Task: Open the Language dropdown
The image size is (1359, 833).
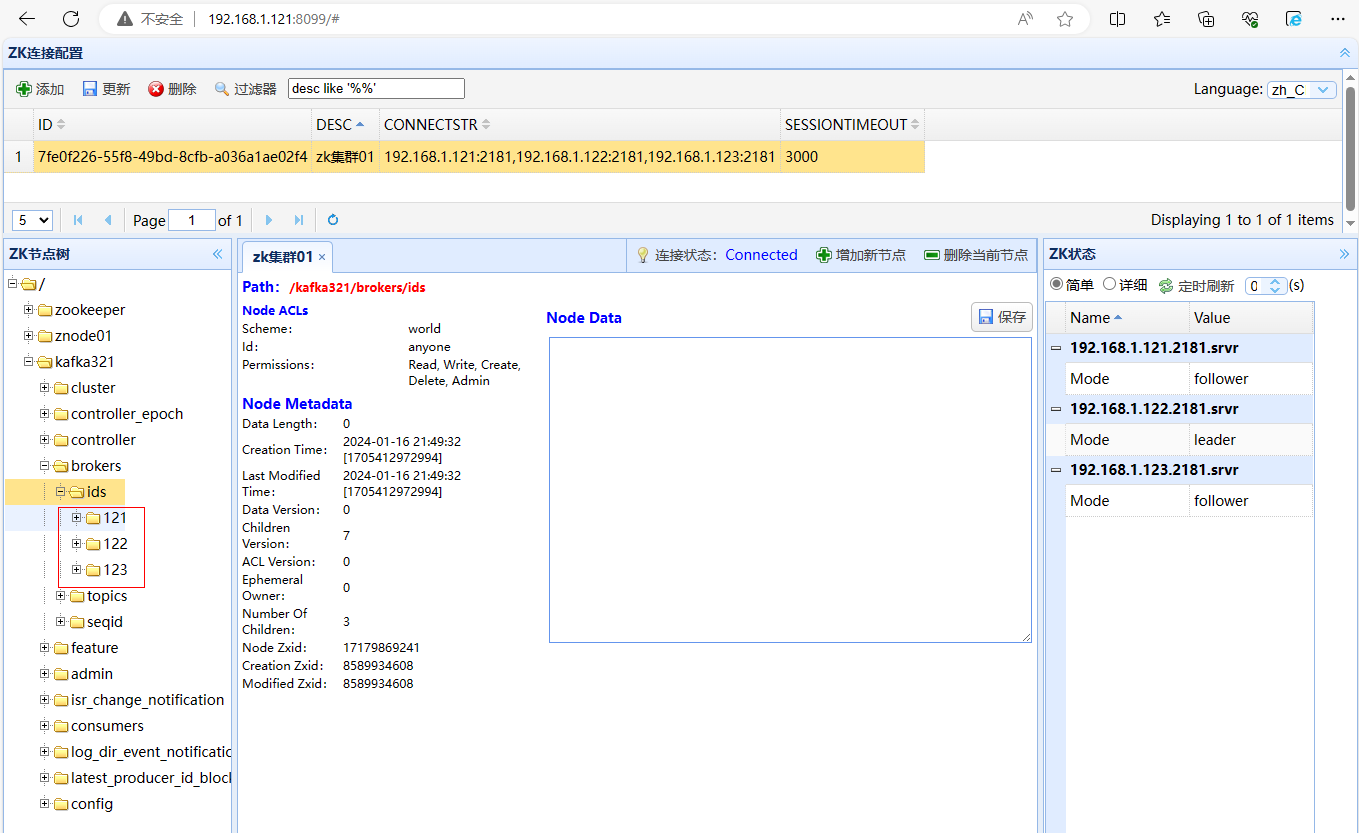Action: (x=1324, y=90)
